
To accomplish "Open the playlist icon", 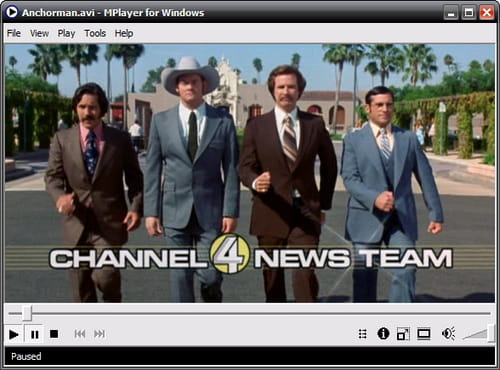I will pos(363,334).
